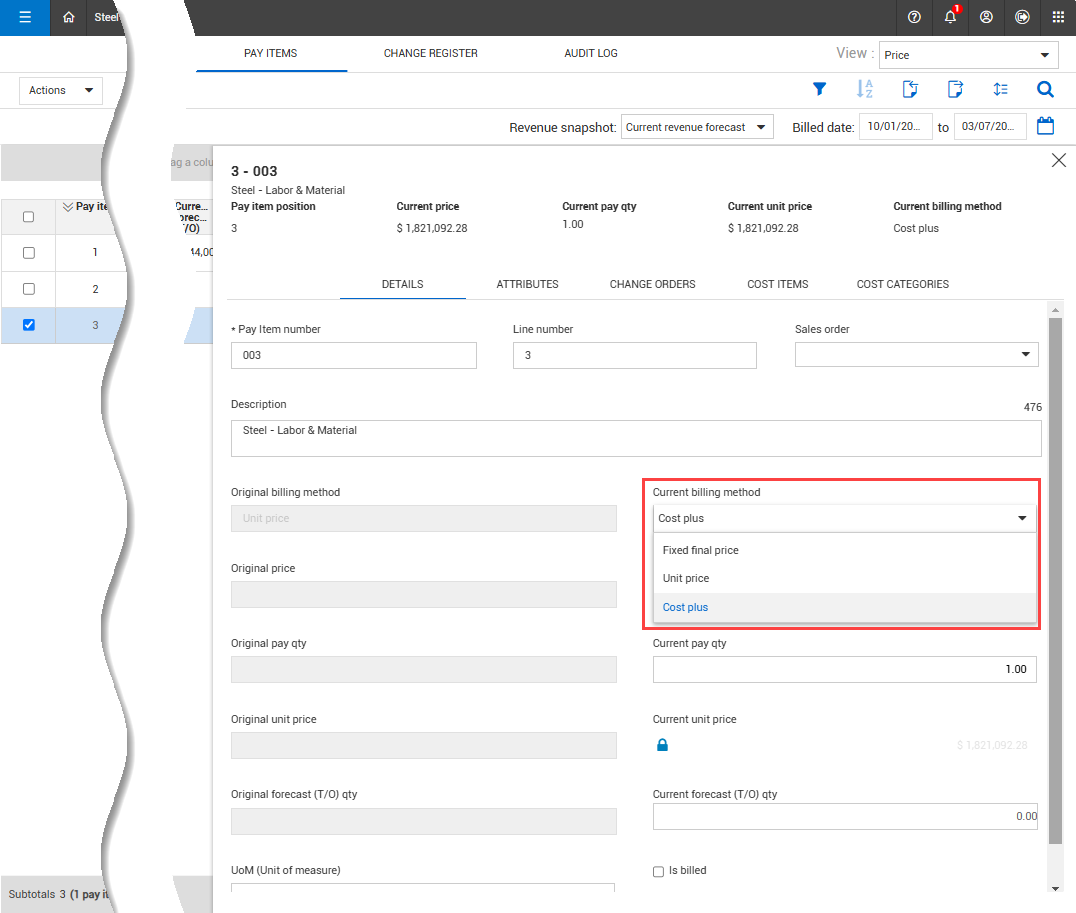
Task: Switch to the Change Register tab
Action: [x=430, y=53]
